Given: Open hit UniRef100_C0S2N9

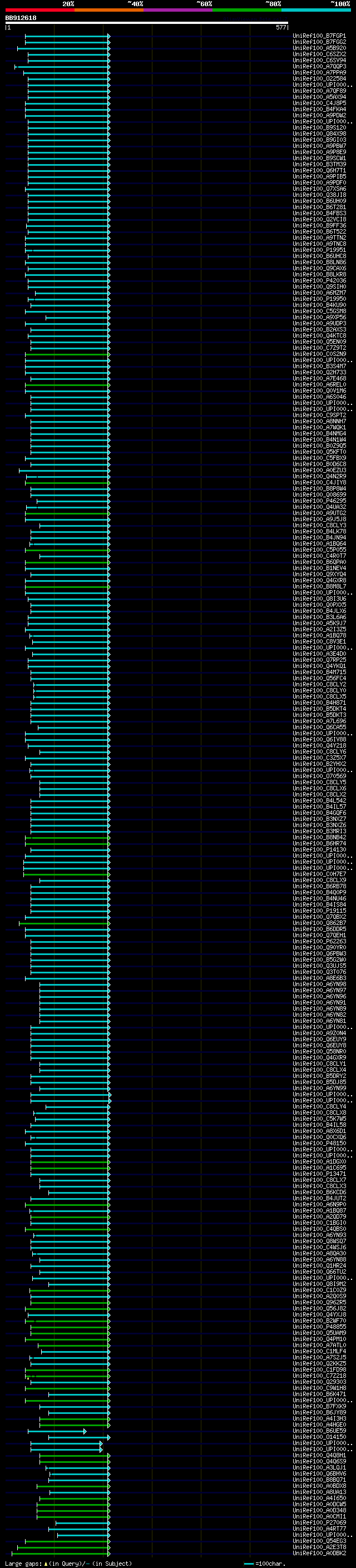Looking at the screenshot, I should 319,354.
